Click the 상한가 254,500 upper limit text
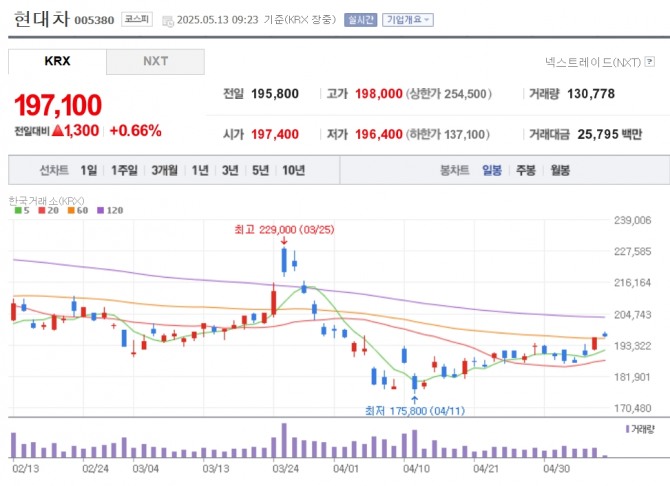The width and height of the screenshot is (670, 486). coord(448,94)
